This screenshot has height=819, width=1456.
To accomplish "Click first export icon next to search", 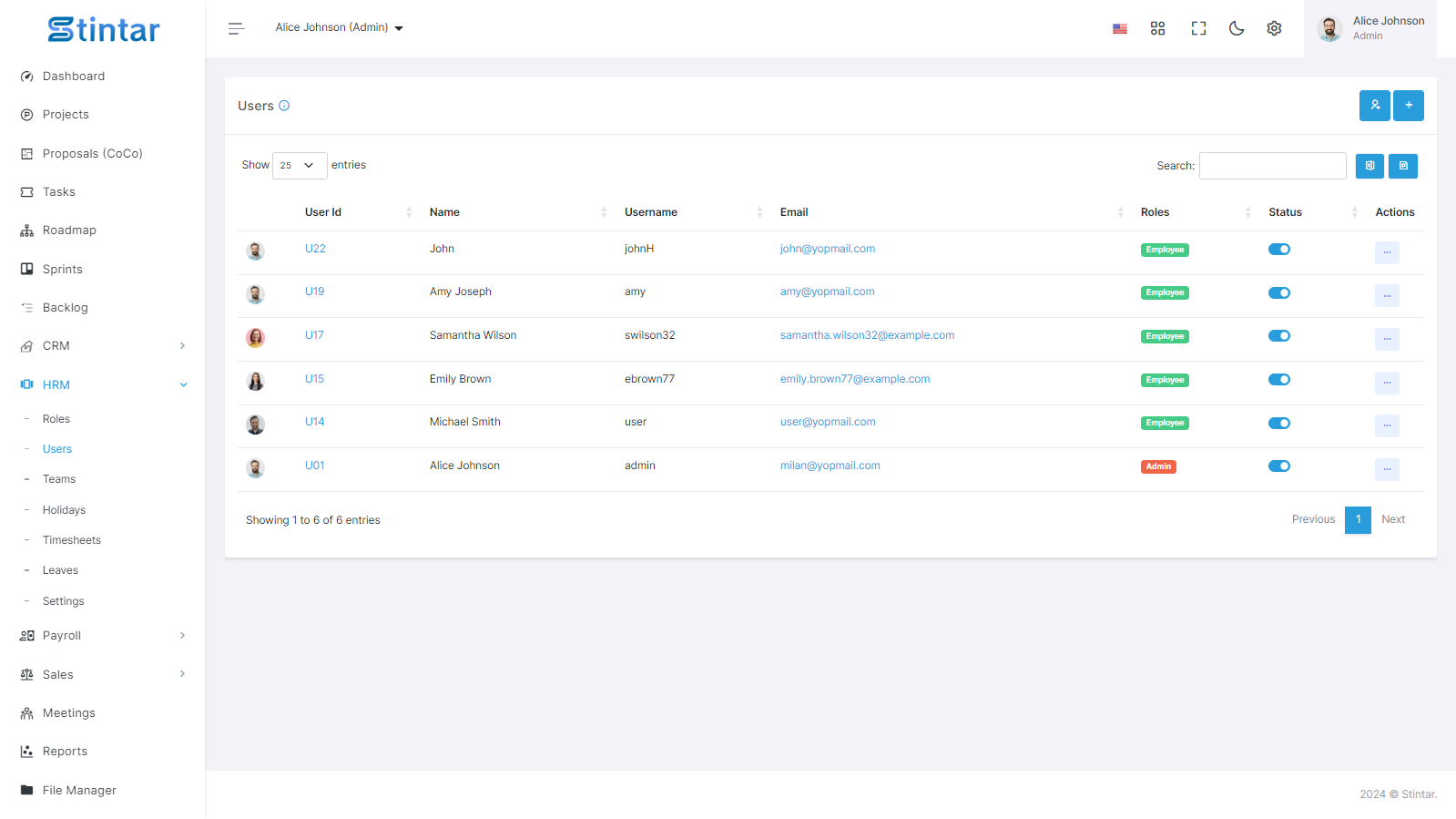I will [x=1369, y=166].
